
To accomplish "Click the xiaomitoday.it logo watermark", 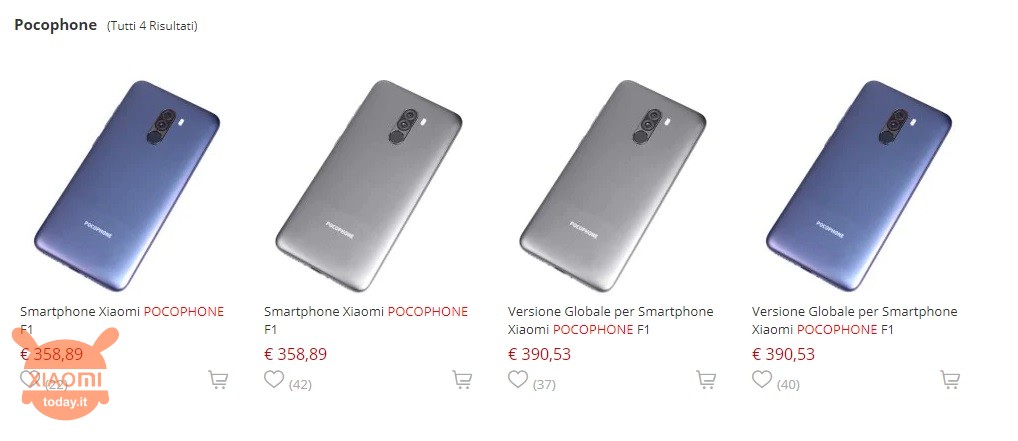I will (65, 373).
